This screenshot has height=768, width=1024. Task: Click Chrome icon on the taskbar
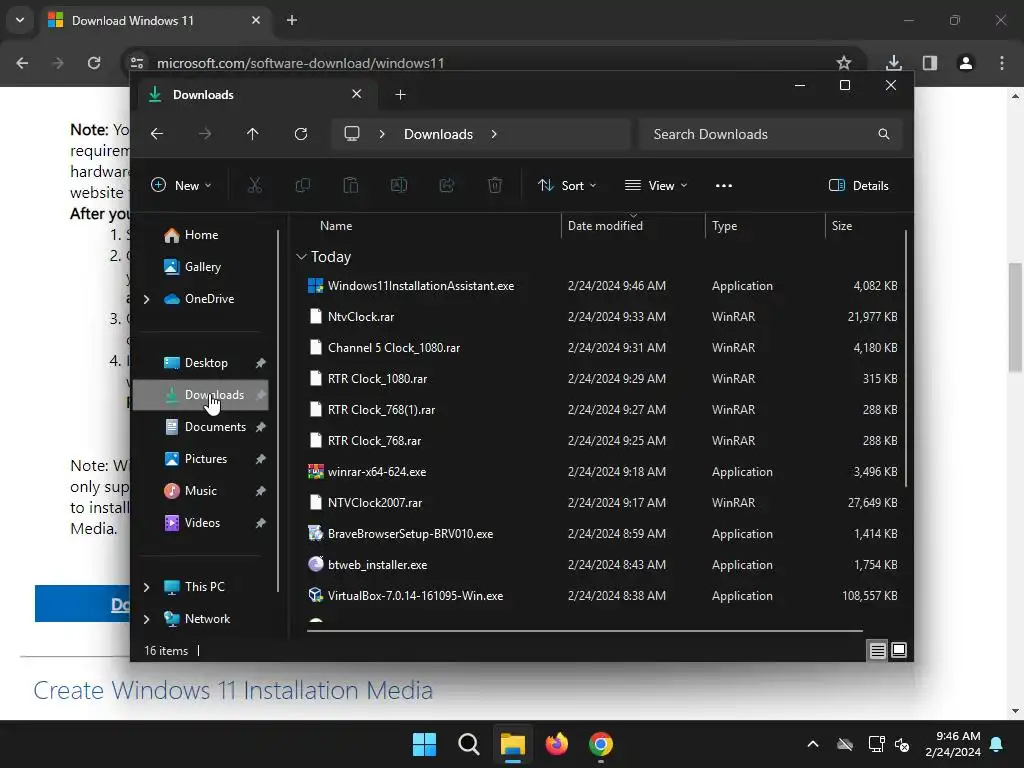601,744
